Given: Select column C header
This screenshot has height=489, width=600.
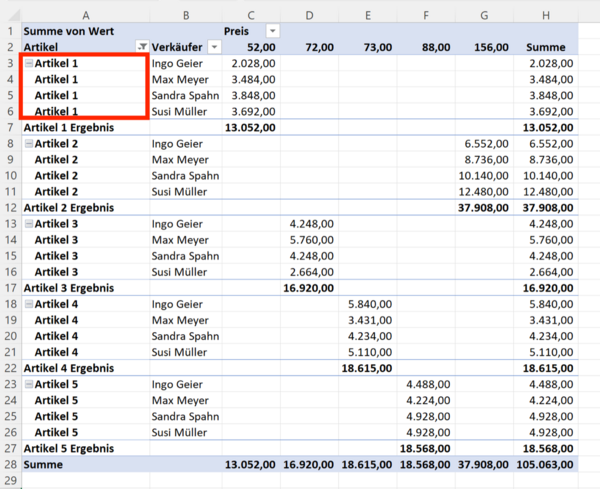Looking at the screenshot, I should 251,15.
